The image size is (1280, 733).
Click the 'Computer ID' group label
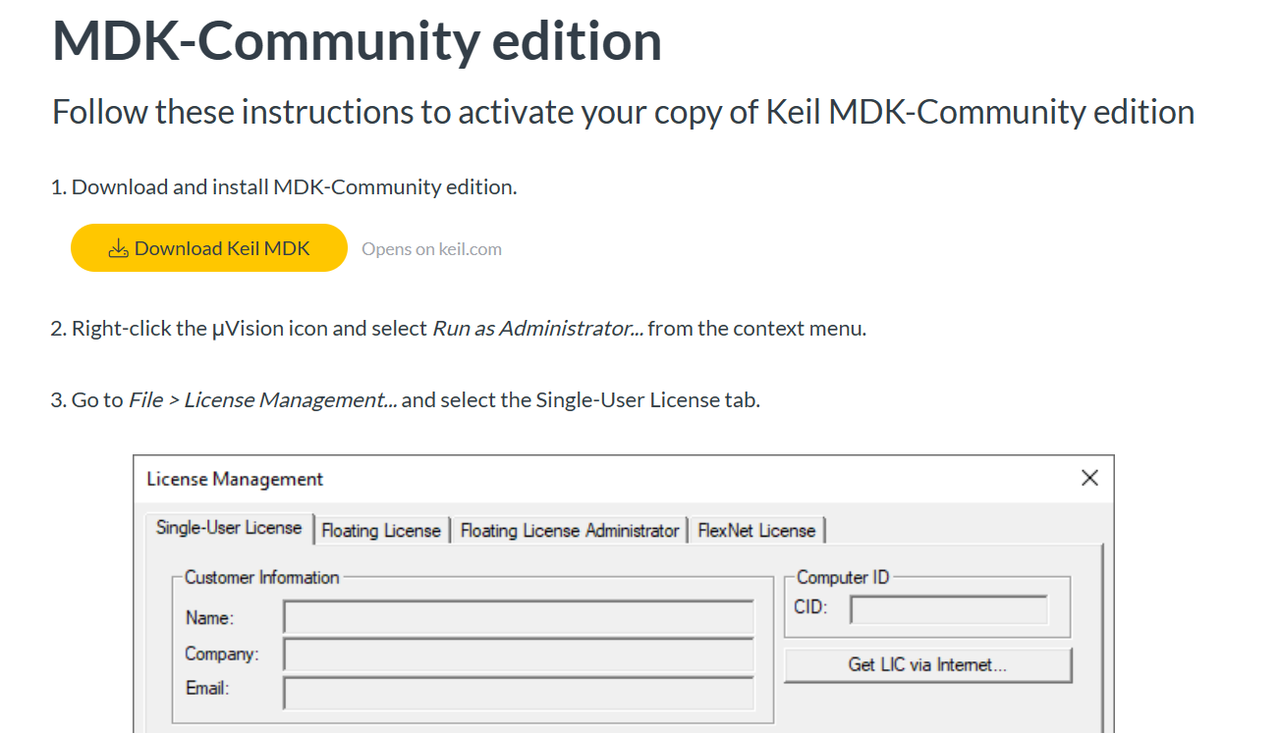click(x=843, y=577)
